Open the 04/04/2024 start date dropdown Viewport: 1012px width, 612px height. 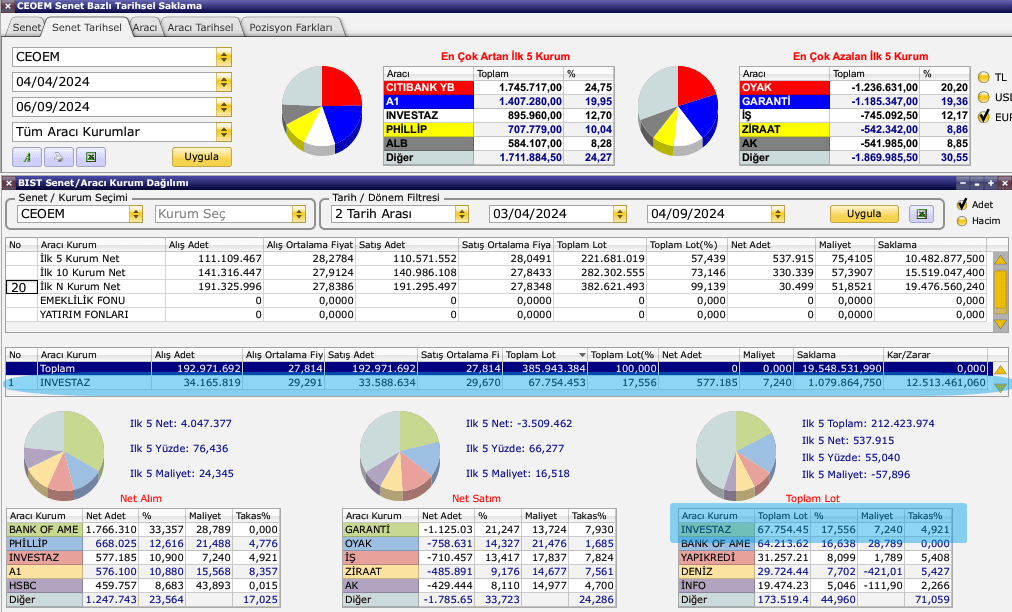[224, 82]
